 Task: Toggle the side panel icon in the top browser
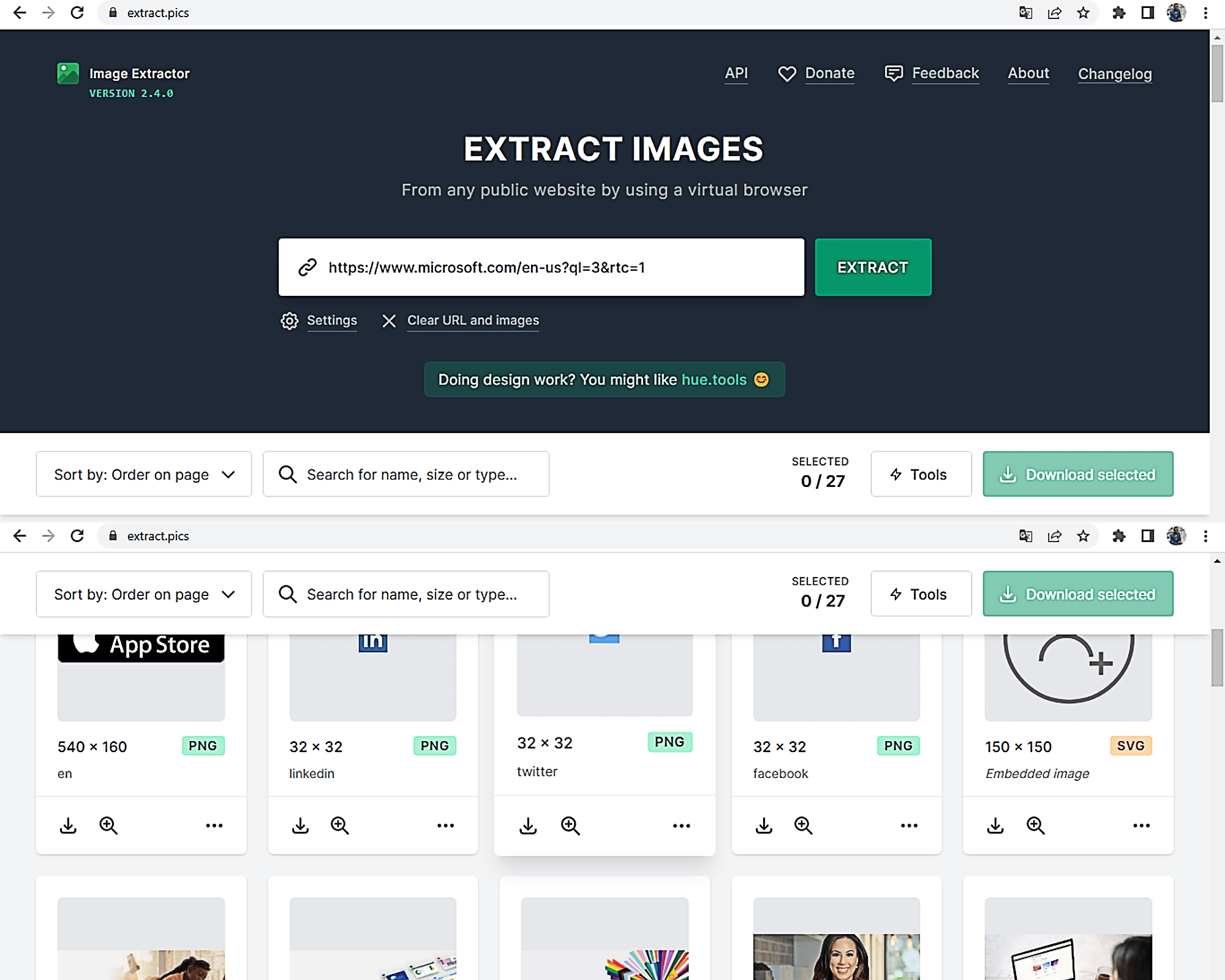1147,13
